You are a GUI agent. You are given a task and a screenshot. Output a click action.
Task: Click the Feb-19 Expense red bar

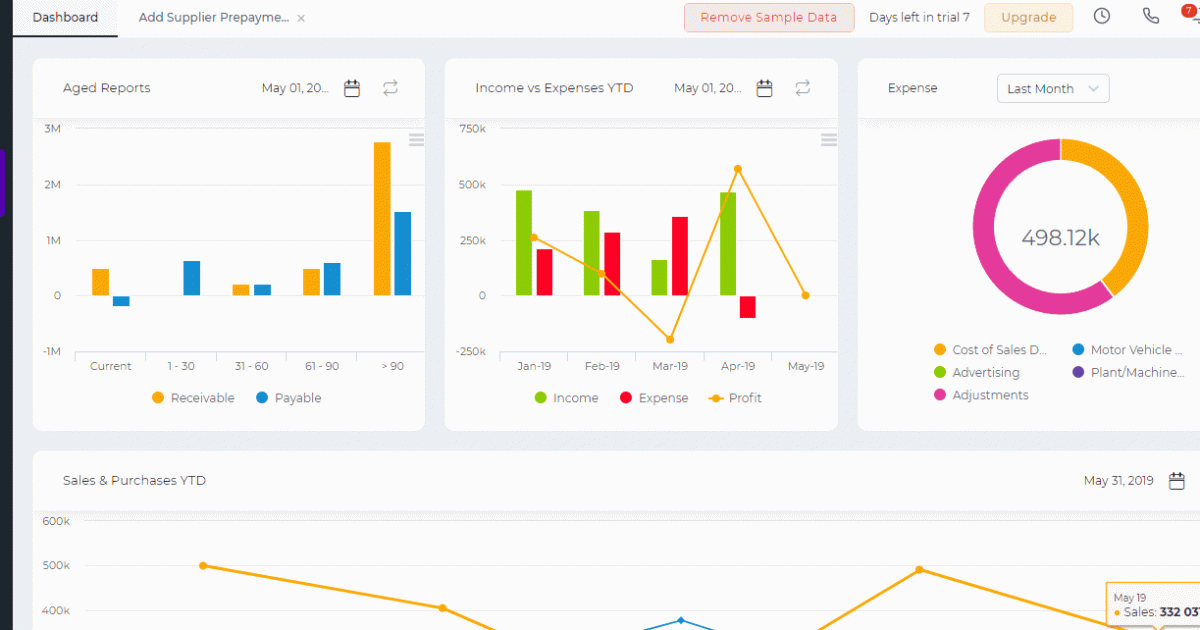pyautogui.click(x=612, y=264)
